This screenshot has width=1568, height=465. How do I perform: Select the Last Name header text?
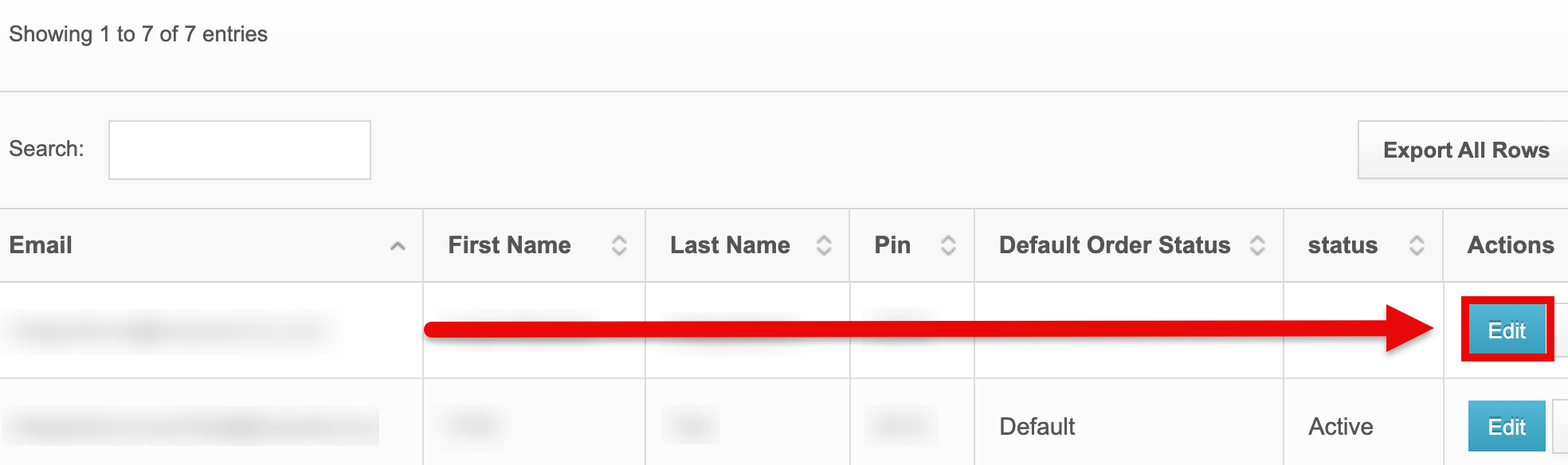730,245
